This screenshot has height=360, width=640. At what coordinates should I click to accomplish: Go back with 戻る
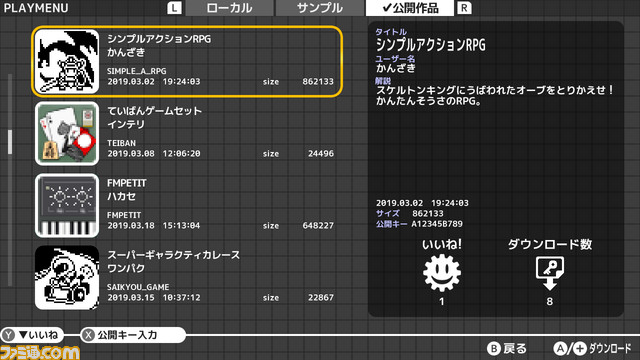tap(515, 349)
